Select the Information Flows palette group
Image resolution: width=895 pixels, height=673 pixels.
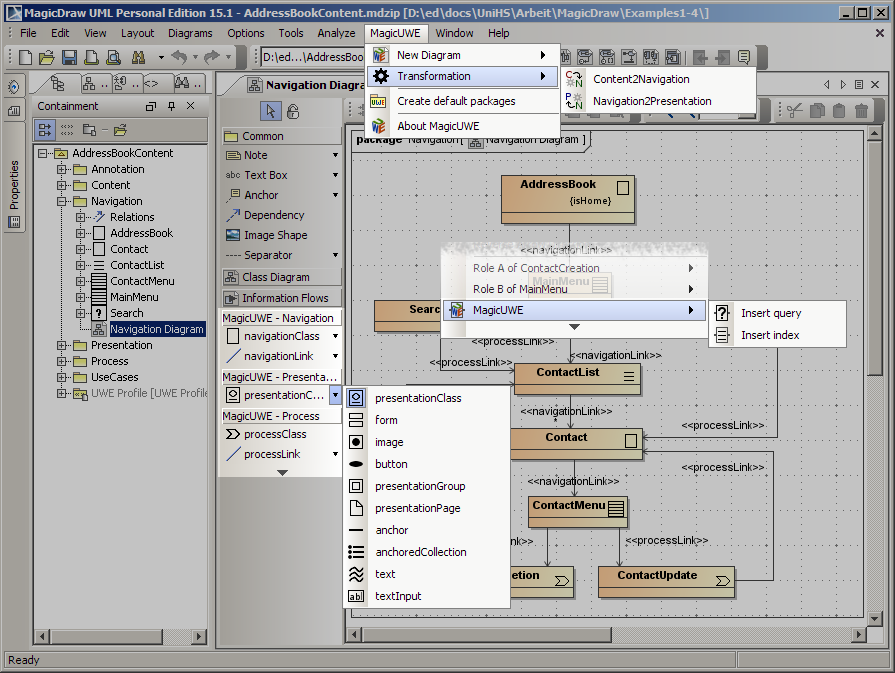coord(281,298)
